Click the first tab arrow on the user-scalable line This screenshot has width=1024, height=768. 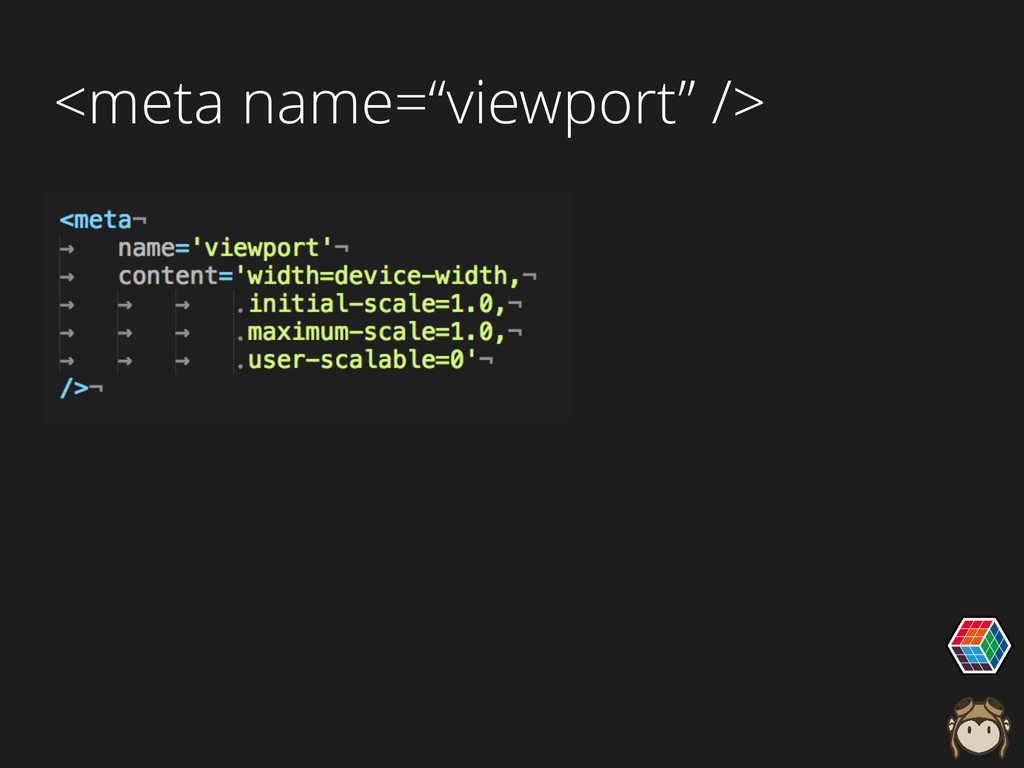[x=68, y=359]
